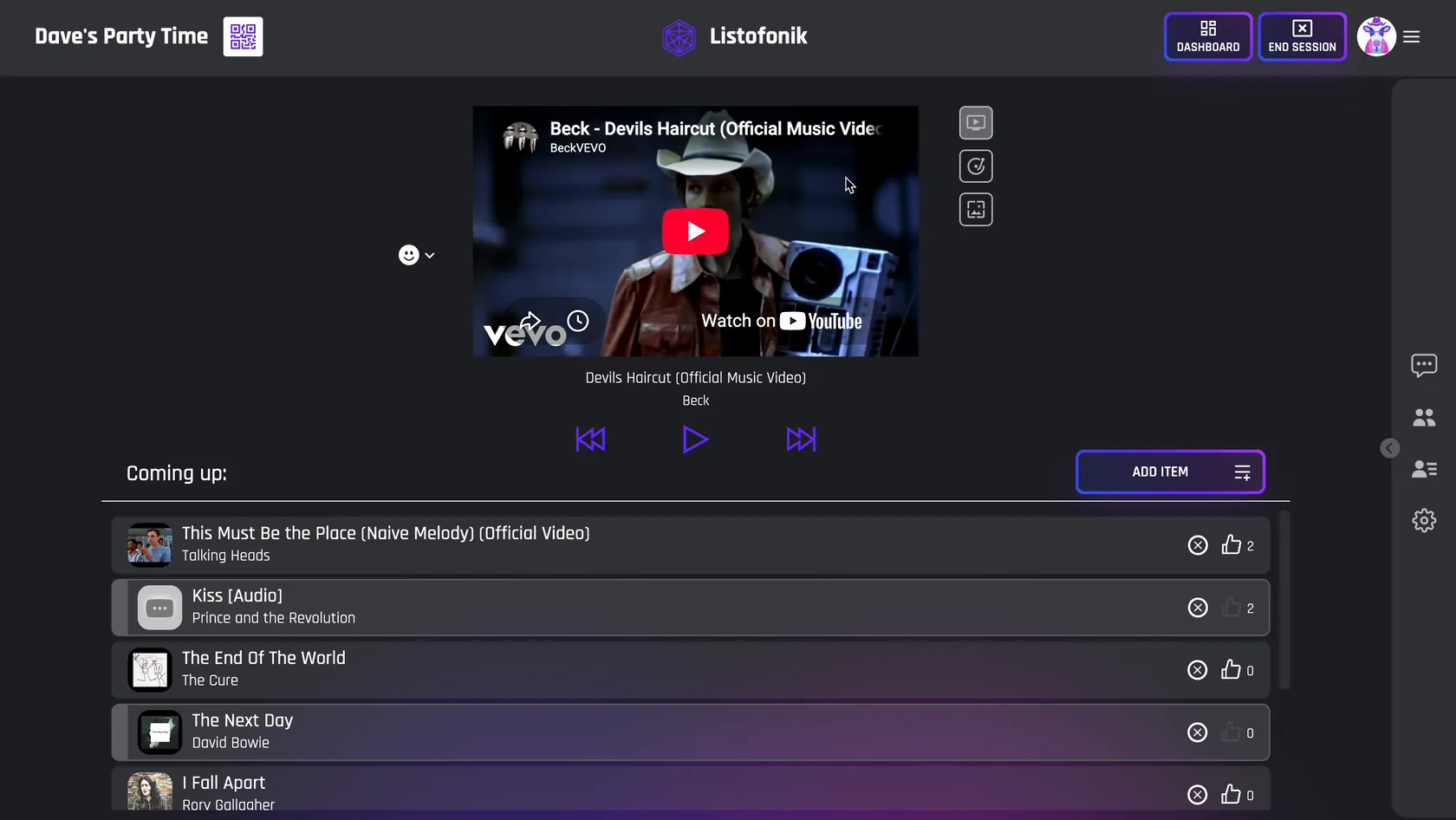Viewport: 1456px width, 820px height.
Task: Select 'David Bowie' artist text
Action: click(231, 743)
